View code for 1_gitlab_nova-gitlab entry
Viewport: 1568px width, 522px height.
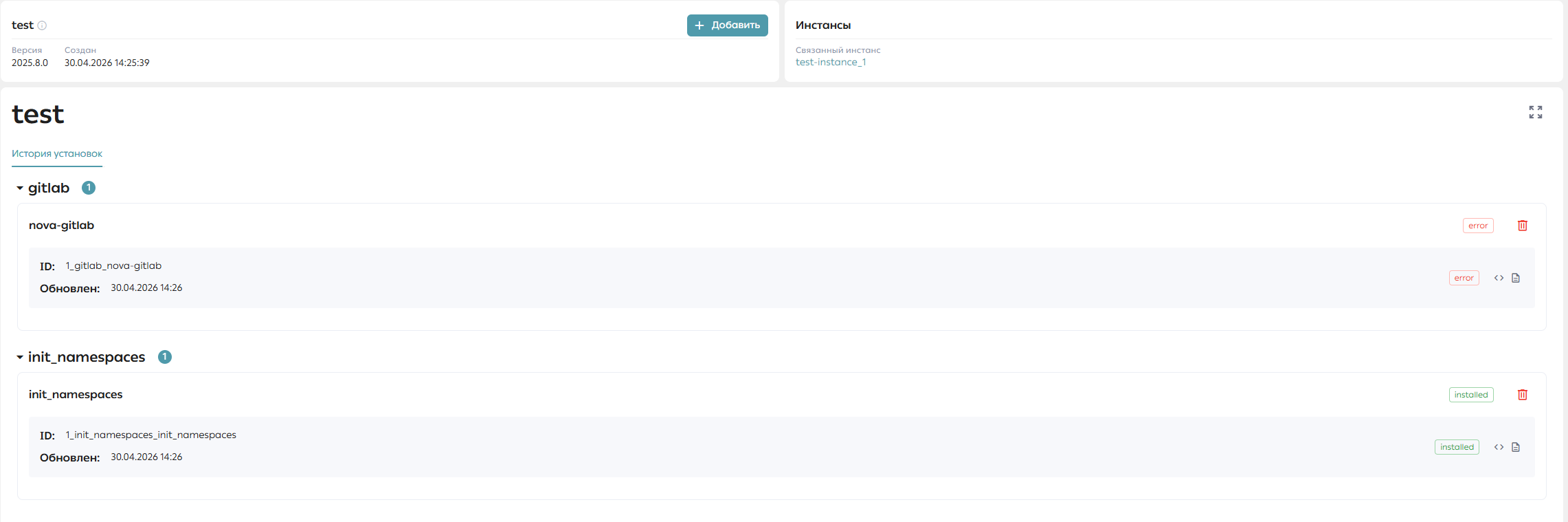tap(1499, 278)
